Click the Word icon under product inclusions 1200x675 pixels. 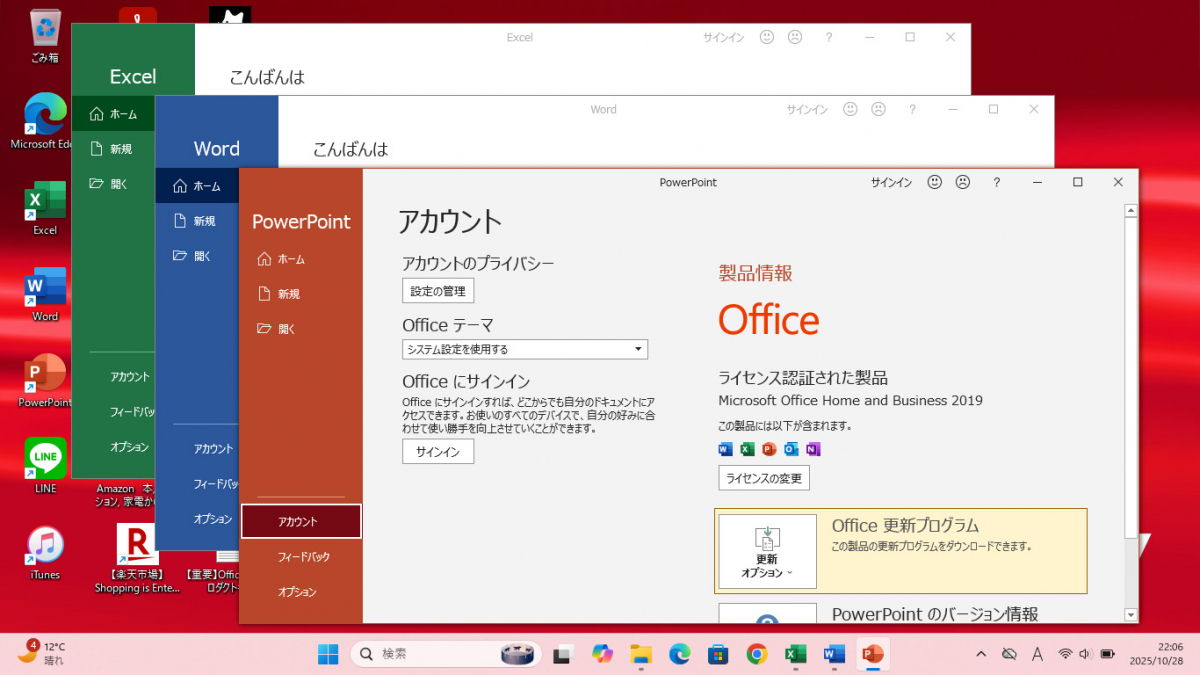click(724, 449)
